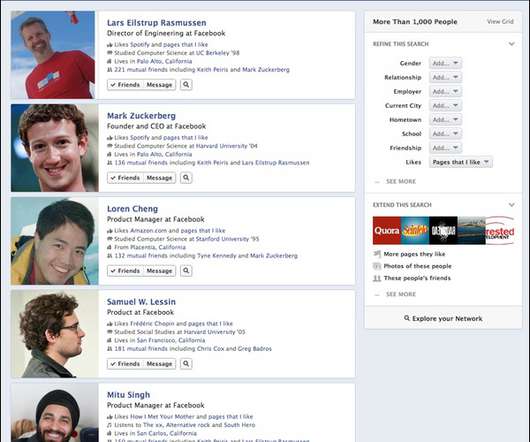Click the Explore your Network button

443,318
